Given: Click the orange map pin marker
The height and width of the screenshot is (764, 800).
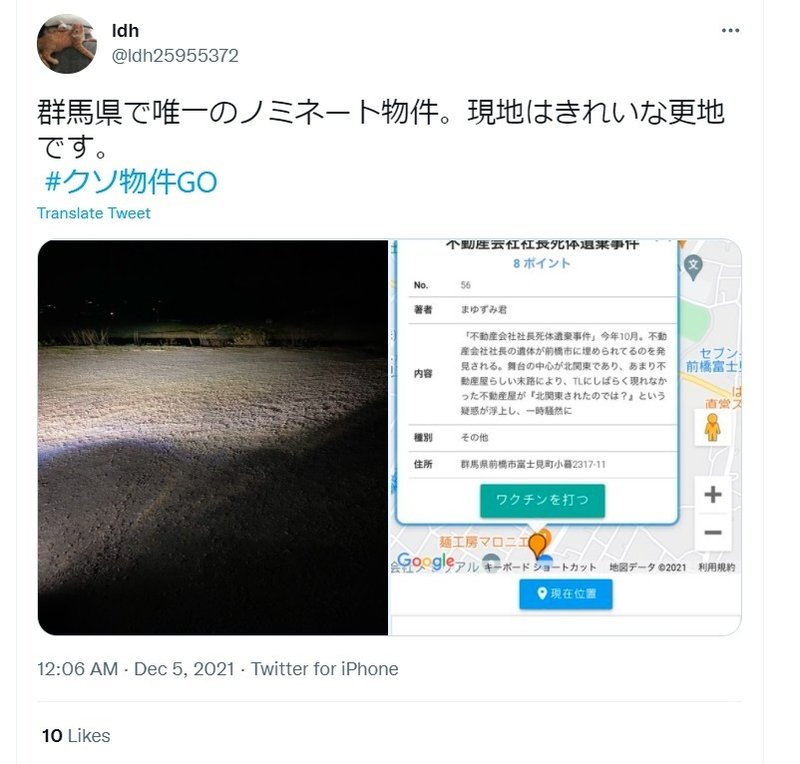Looking at the screenshot, I should (537, 545).
